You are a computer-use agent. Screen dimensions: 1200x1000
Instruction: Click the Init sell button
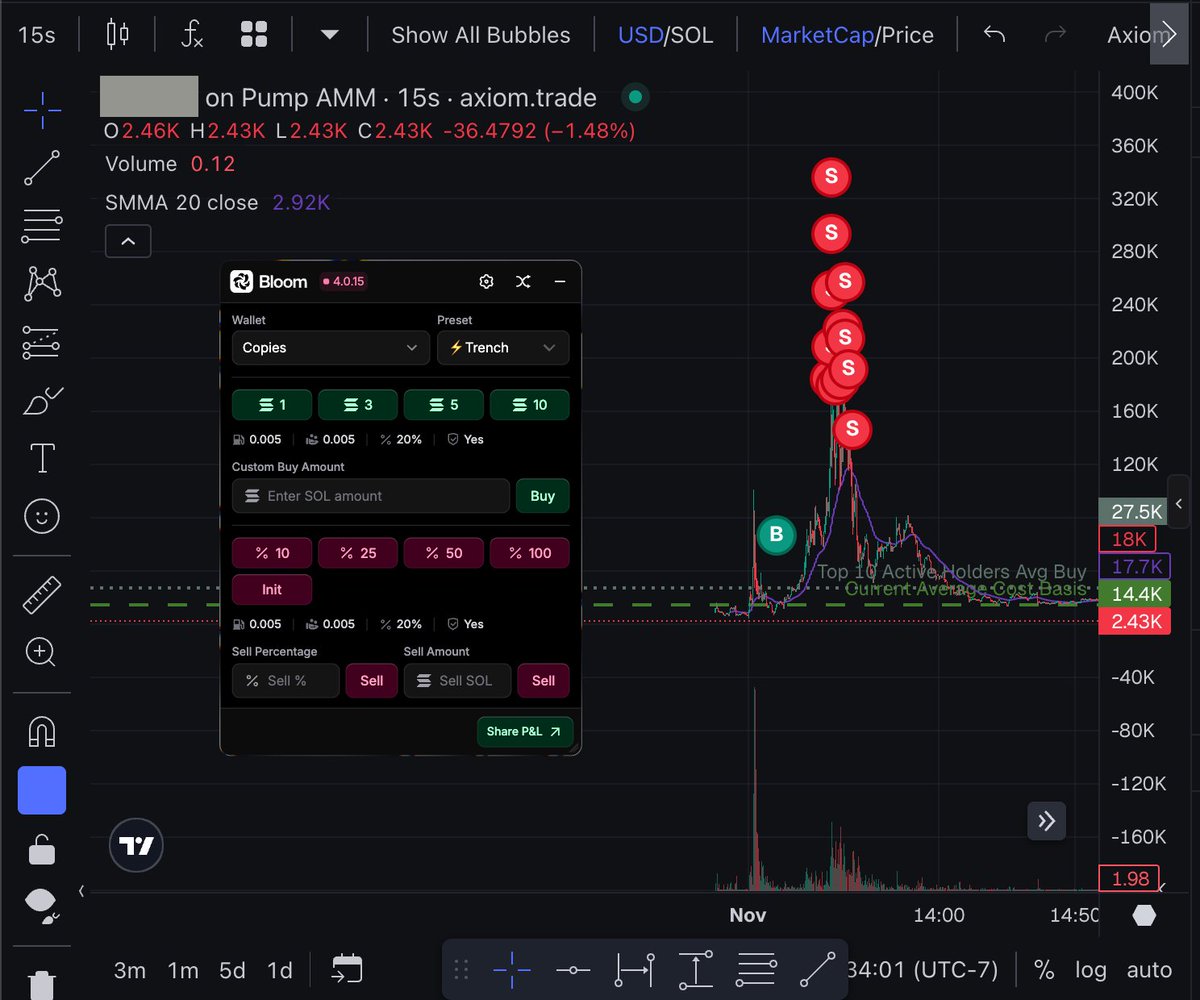click(272, 590)
